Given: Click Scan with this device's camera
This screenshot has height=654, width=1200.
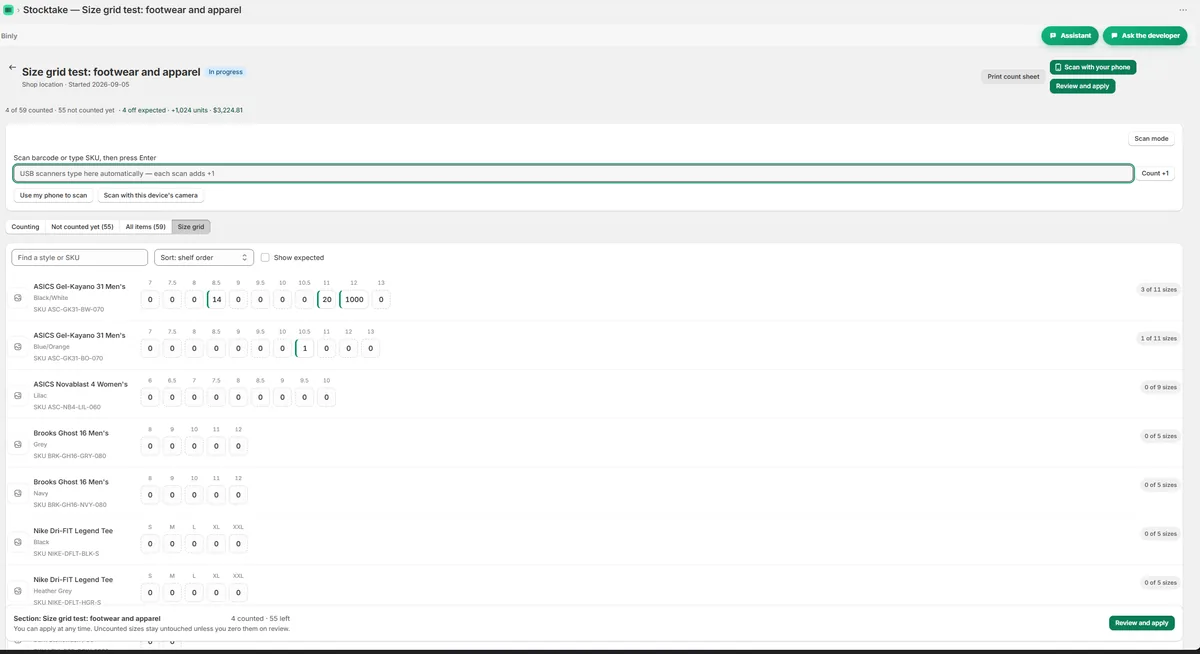Looking at the screenshot, I should (151, 195).
